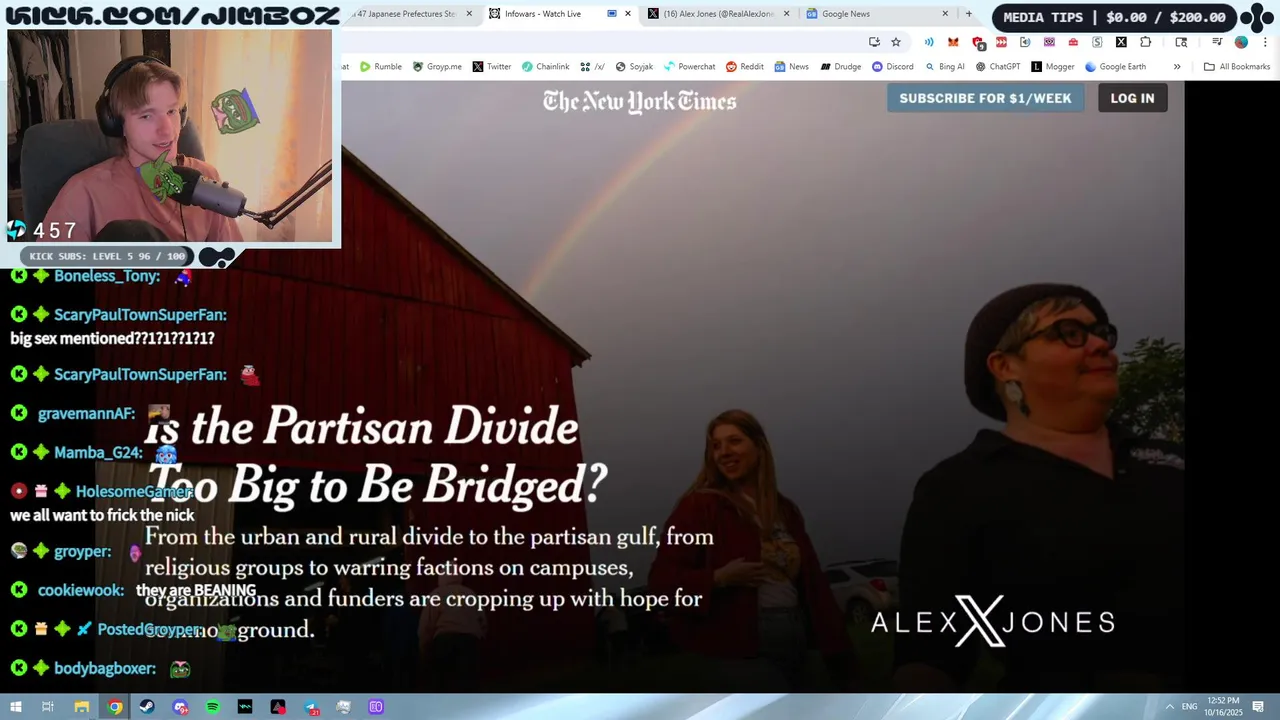Click The New York Times logo
Viewport: 1280px width, 720px height.
(640, 101)
